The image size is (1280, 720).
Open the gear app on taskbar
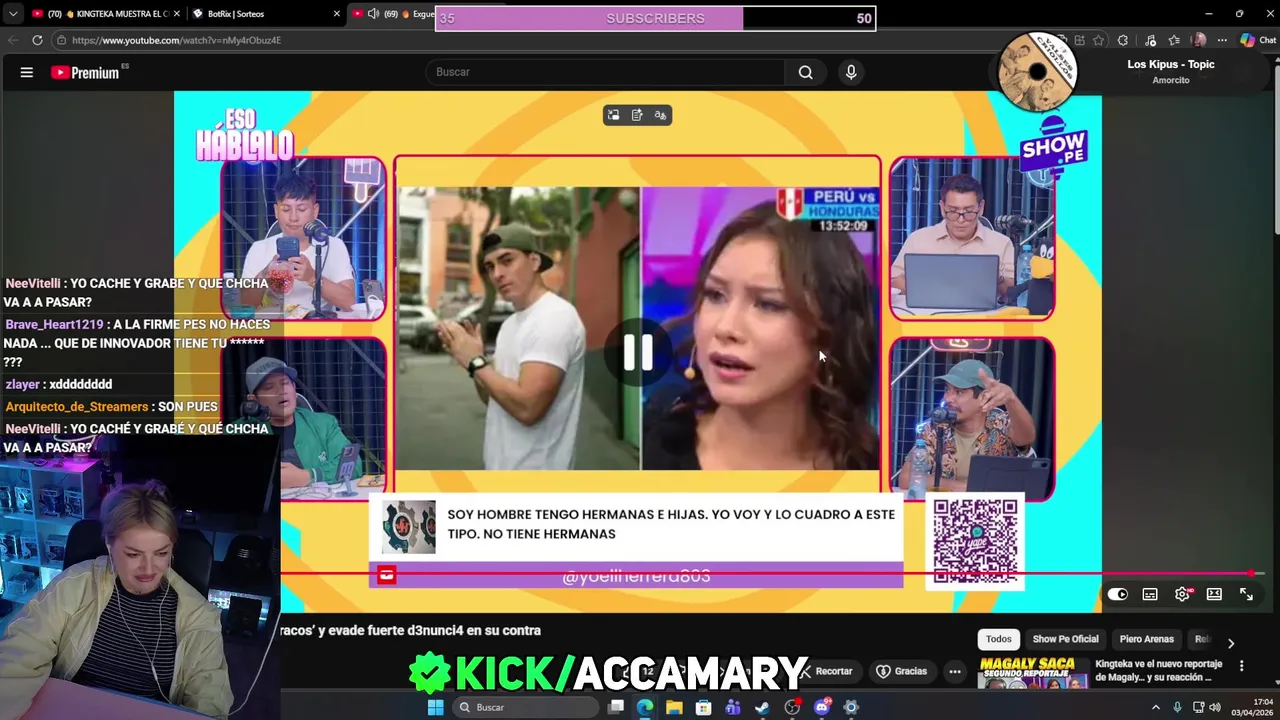click(x=851, y=707)
